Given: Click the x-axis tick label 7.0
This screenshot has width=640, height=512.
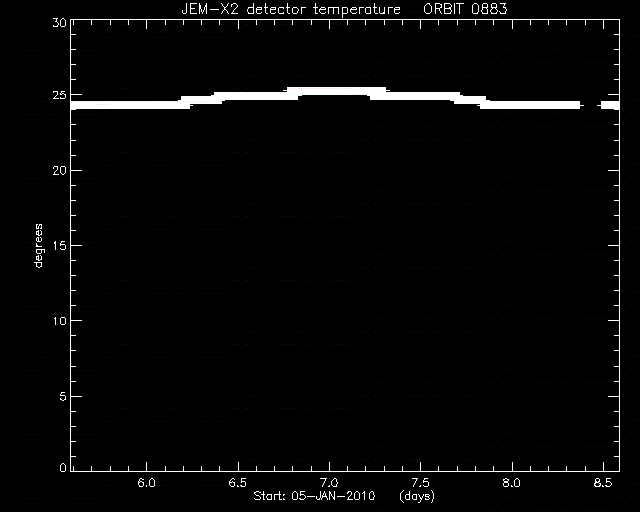Looking at the screenshot, I should [x=329, y=483].
